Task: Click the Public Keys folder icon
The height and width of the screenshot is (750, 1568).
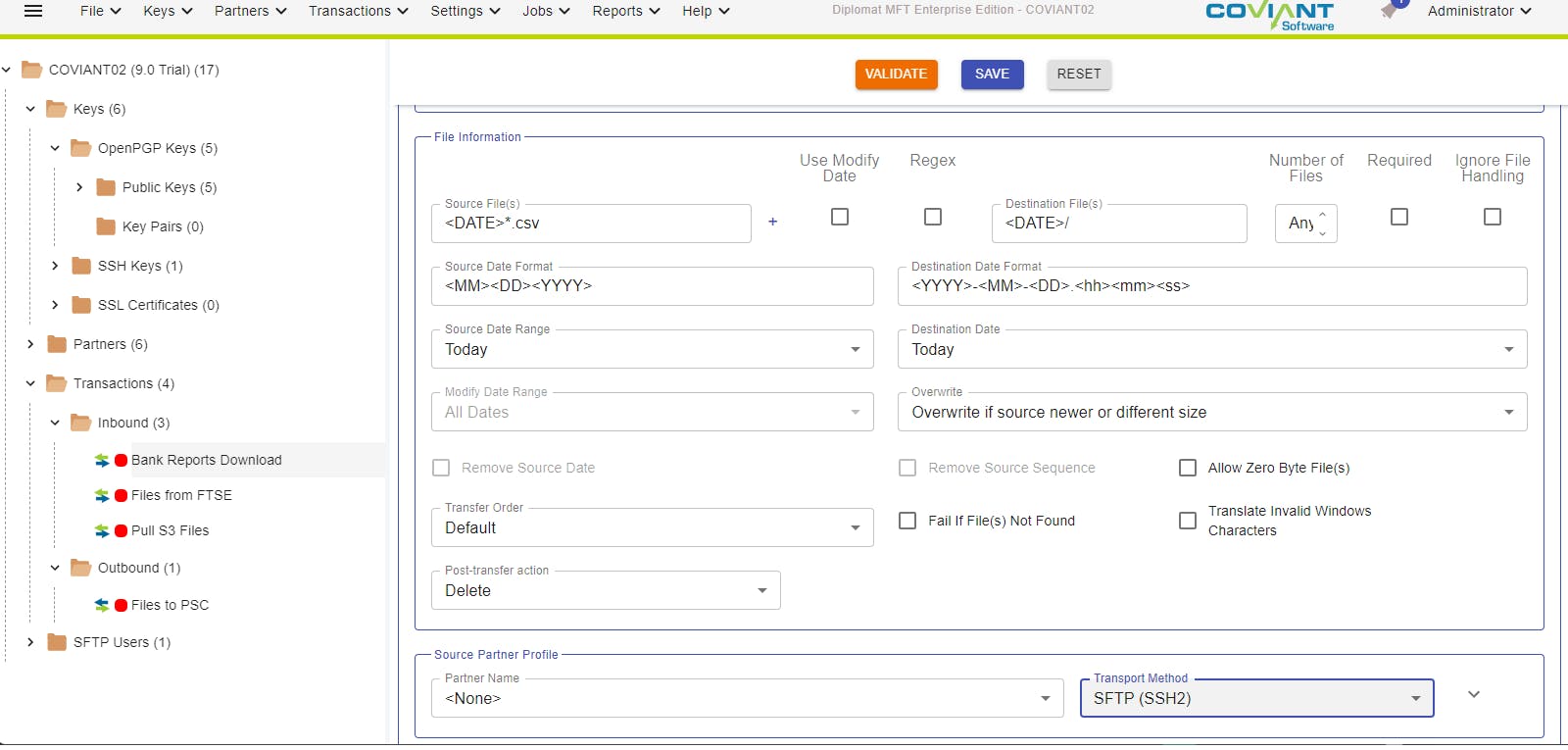Action: (106, 187)
